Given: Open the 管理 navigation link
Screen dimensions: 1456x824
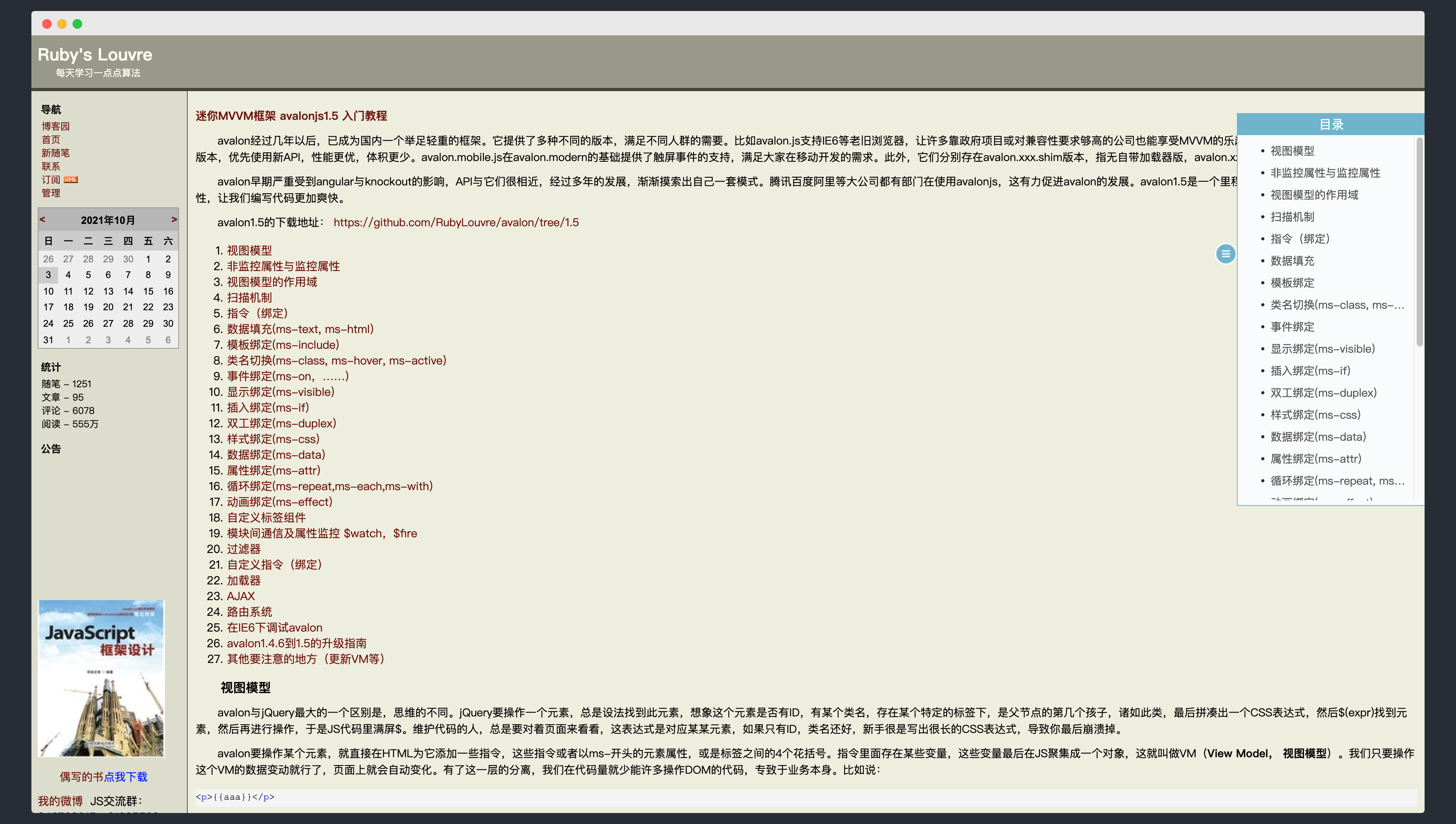Looking at the screenshot, I should point(50,193).
